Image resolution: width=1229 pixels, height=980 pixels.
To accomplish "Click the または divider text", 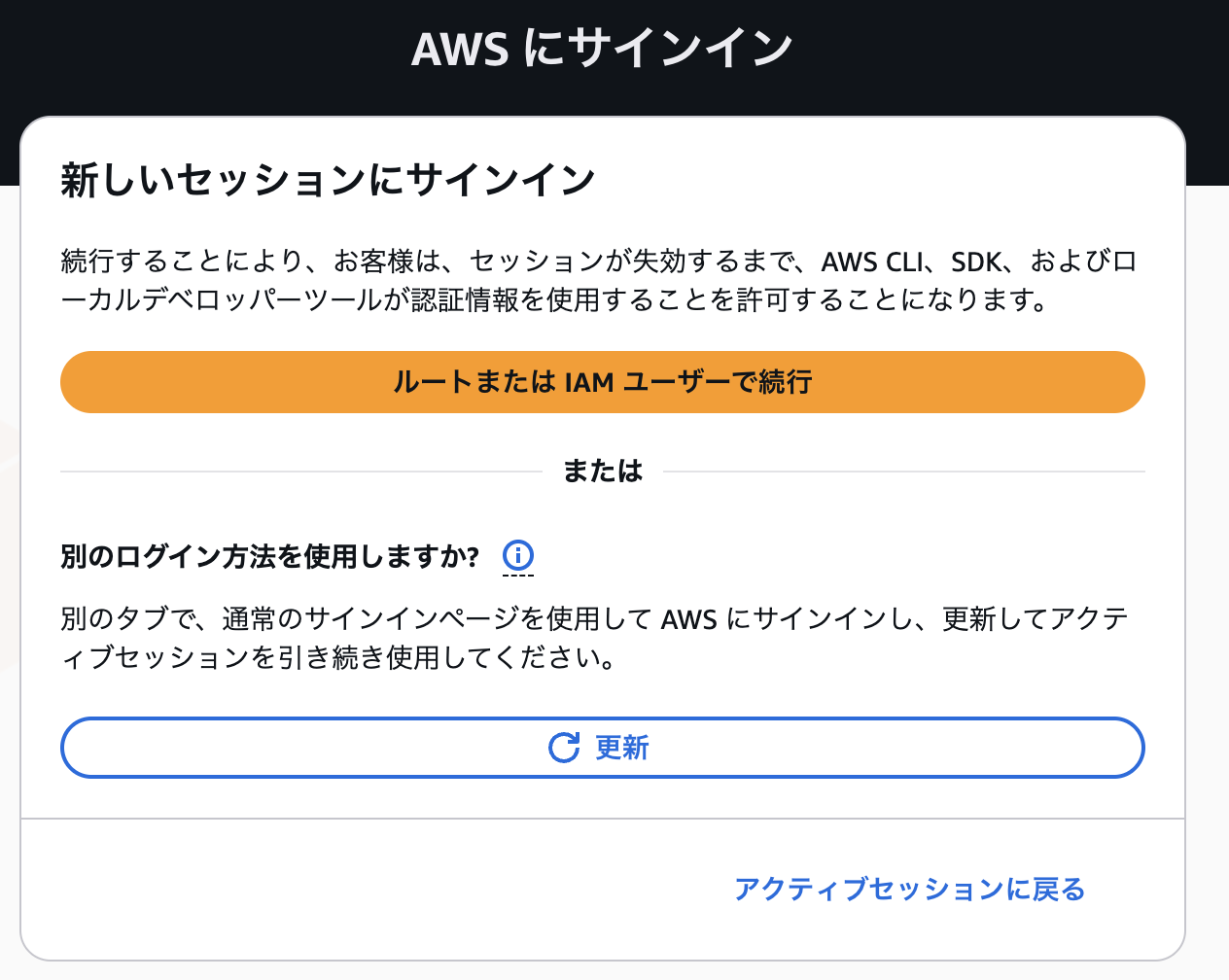I will point(603,472).
